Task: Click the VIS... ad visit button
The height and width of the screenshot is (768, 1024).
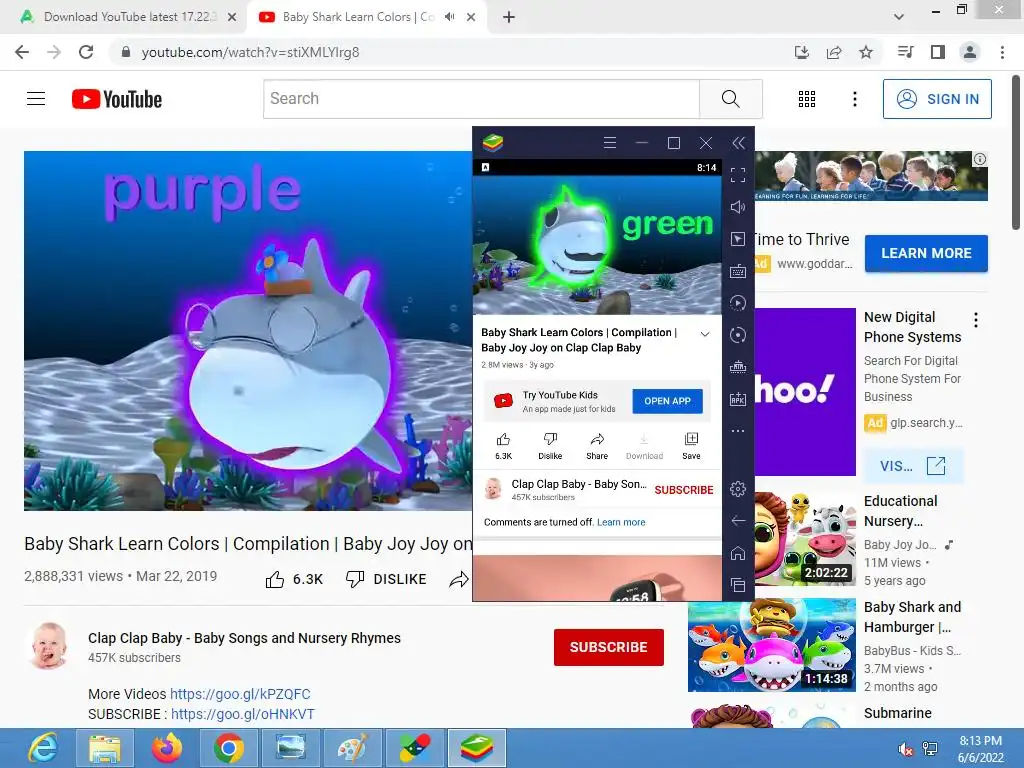Action: 913,466
